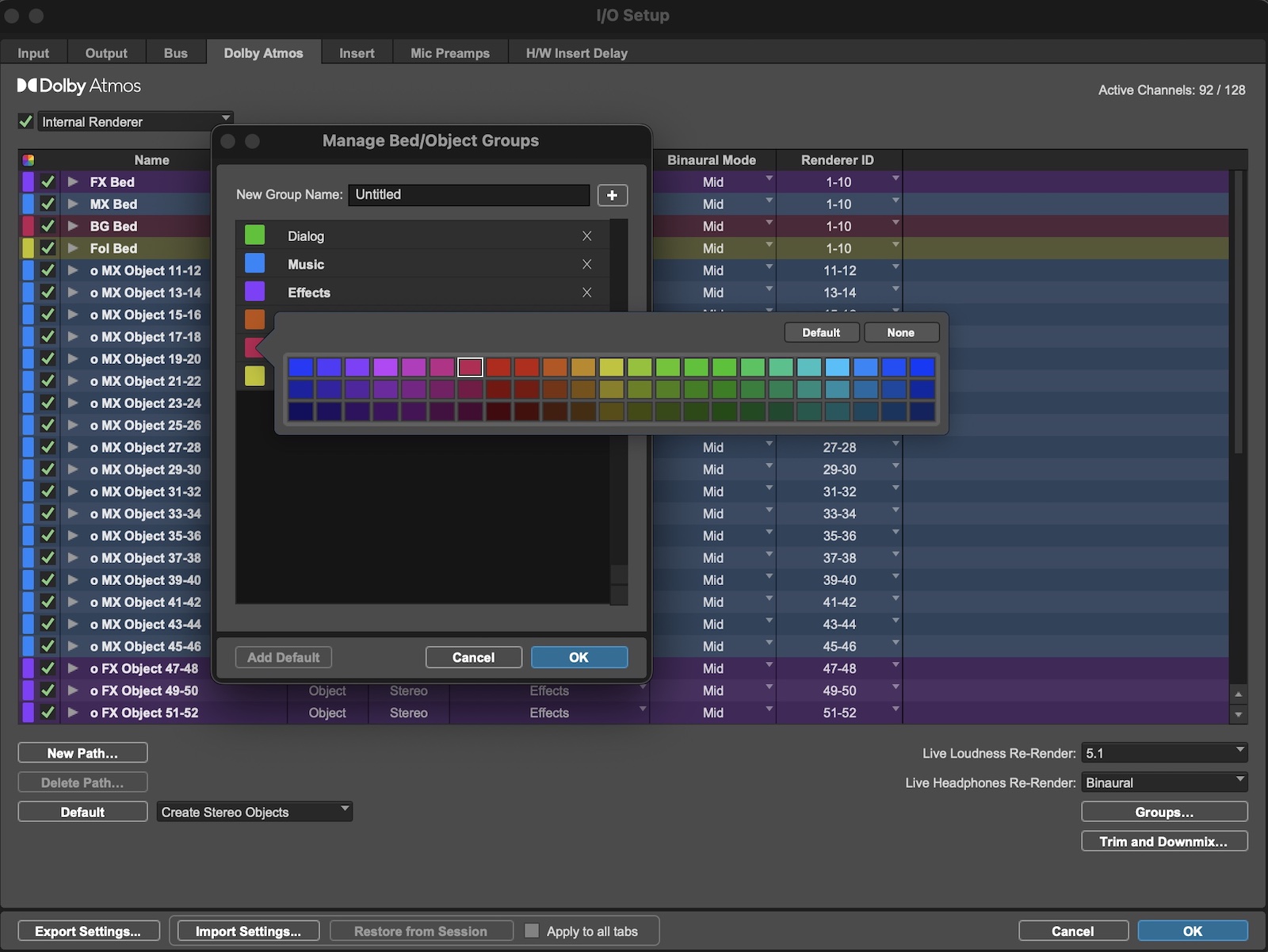
Task: Click the Trim and Downmix button
Action: (1163, 841)
